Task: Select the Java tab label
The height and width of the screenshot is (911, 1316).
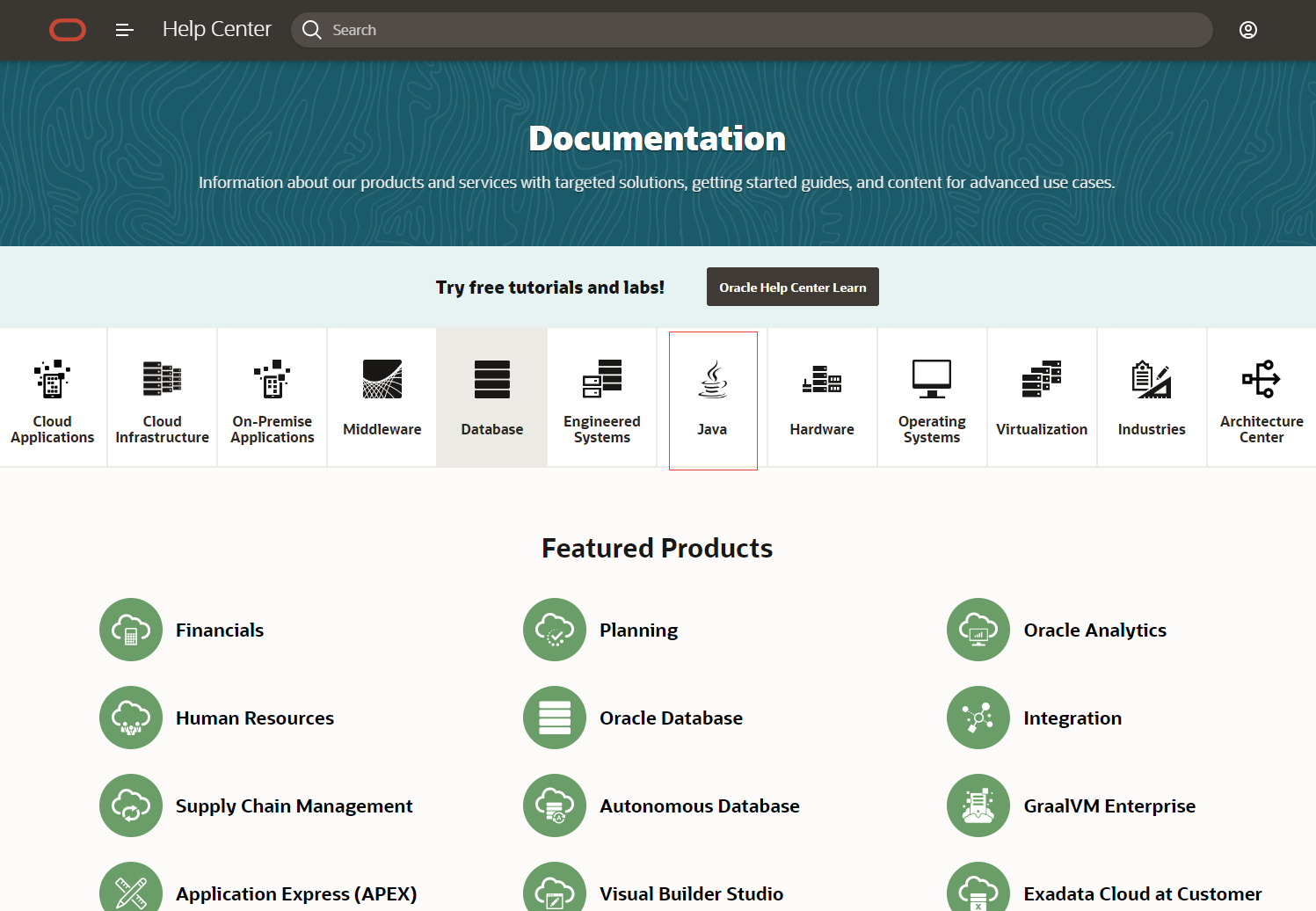Action: (x=712, y=429)
